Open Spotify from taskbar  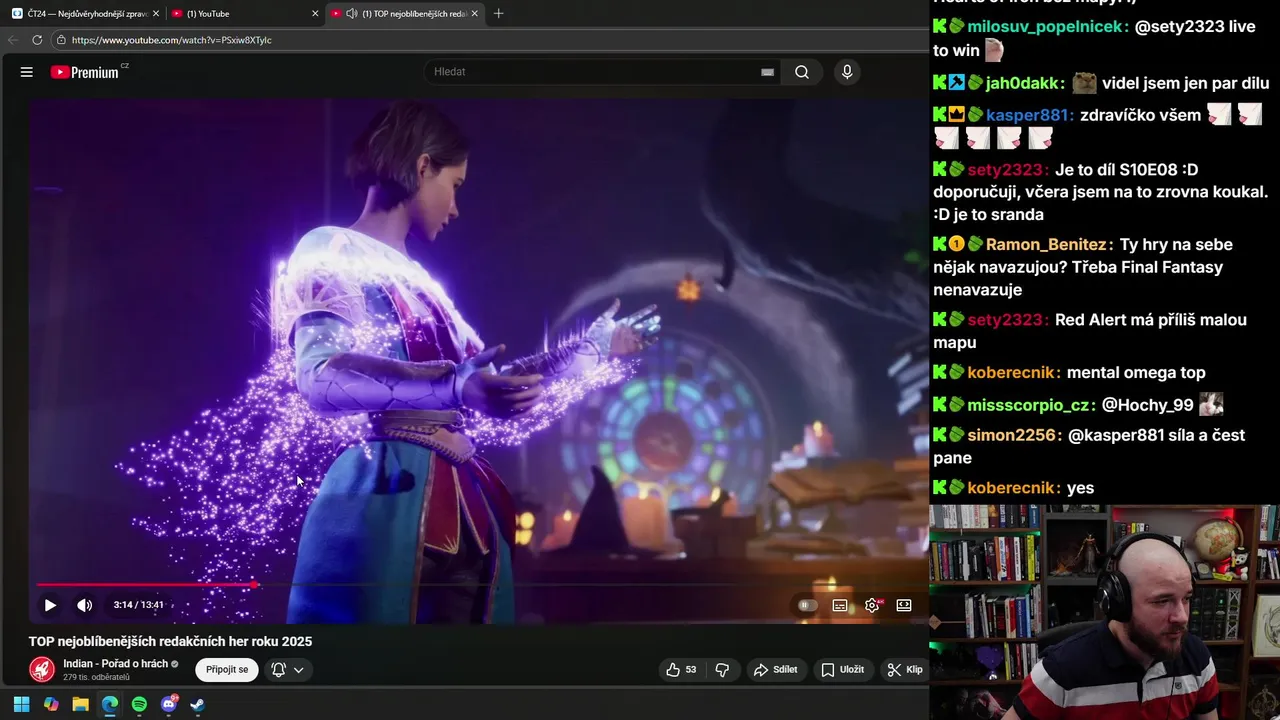(x=139, y=704)
